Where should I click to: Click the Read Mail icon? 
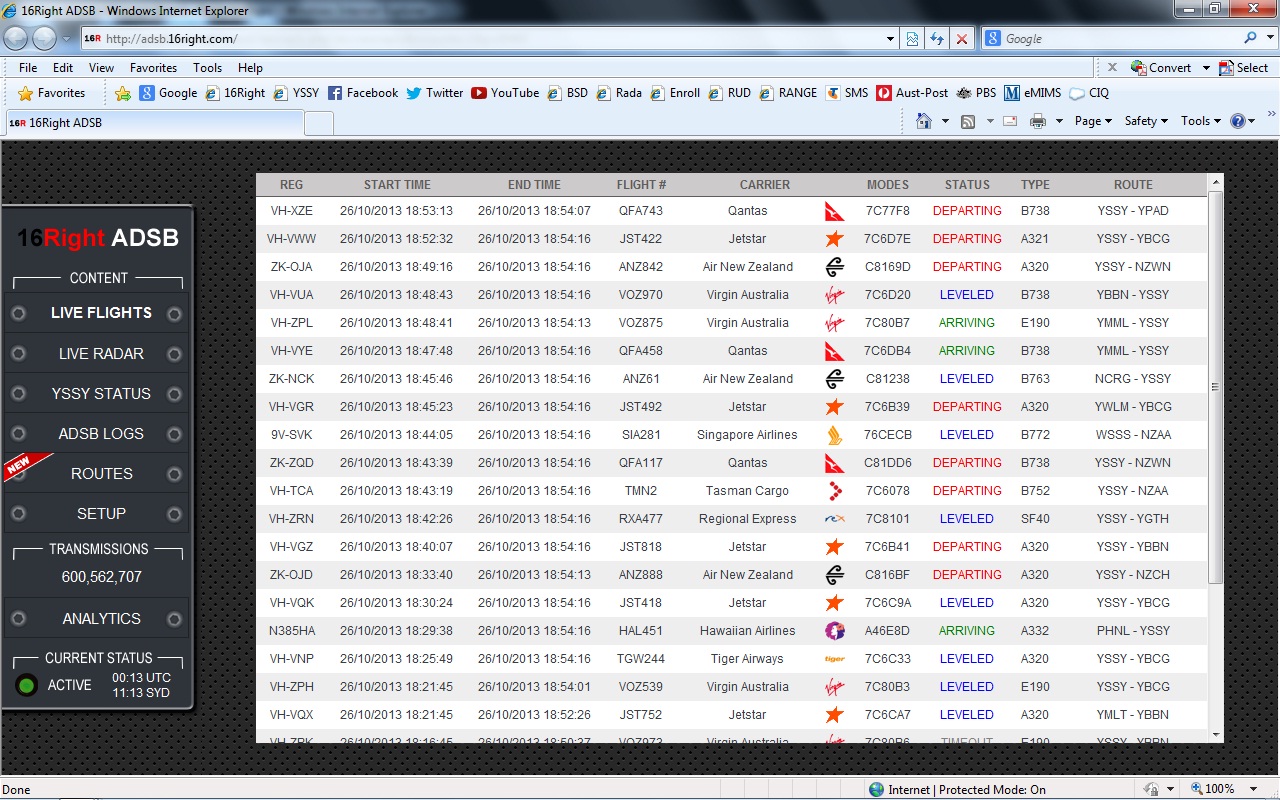tap(1010, 121)
